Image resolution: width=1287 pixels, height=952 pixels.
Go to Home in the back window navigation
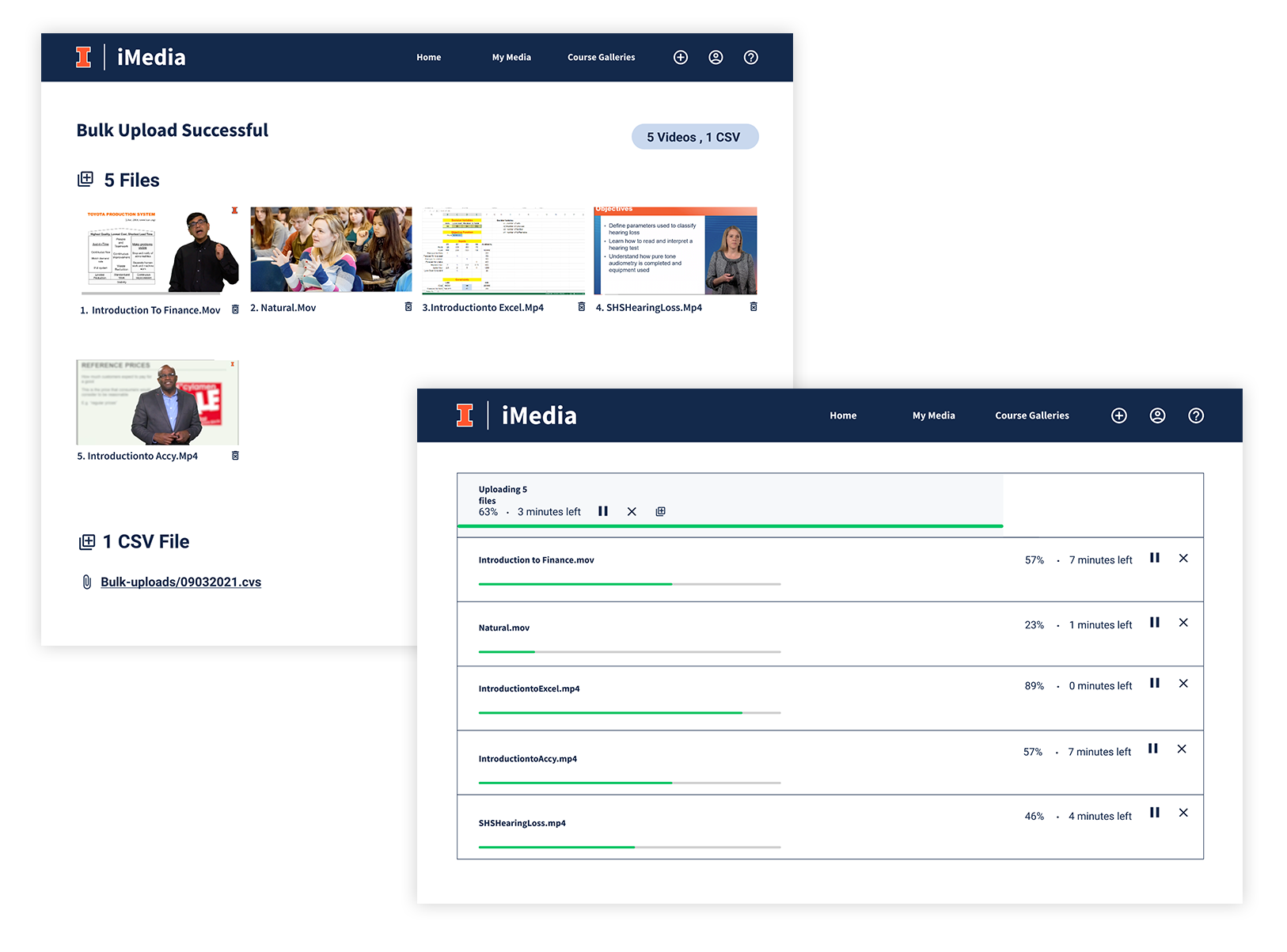click(x=429, y=57)
